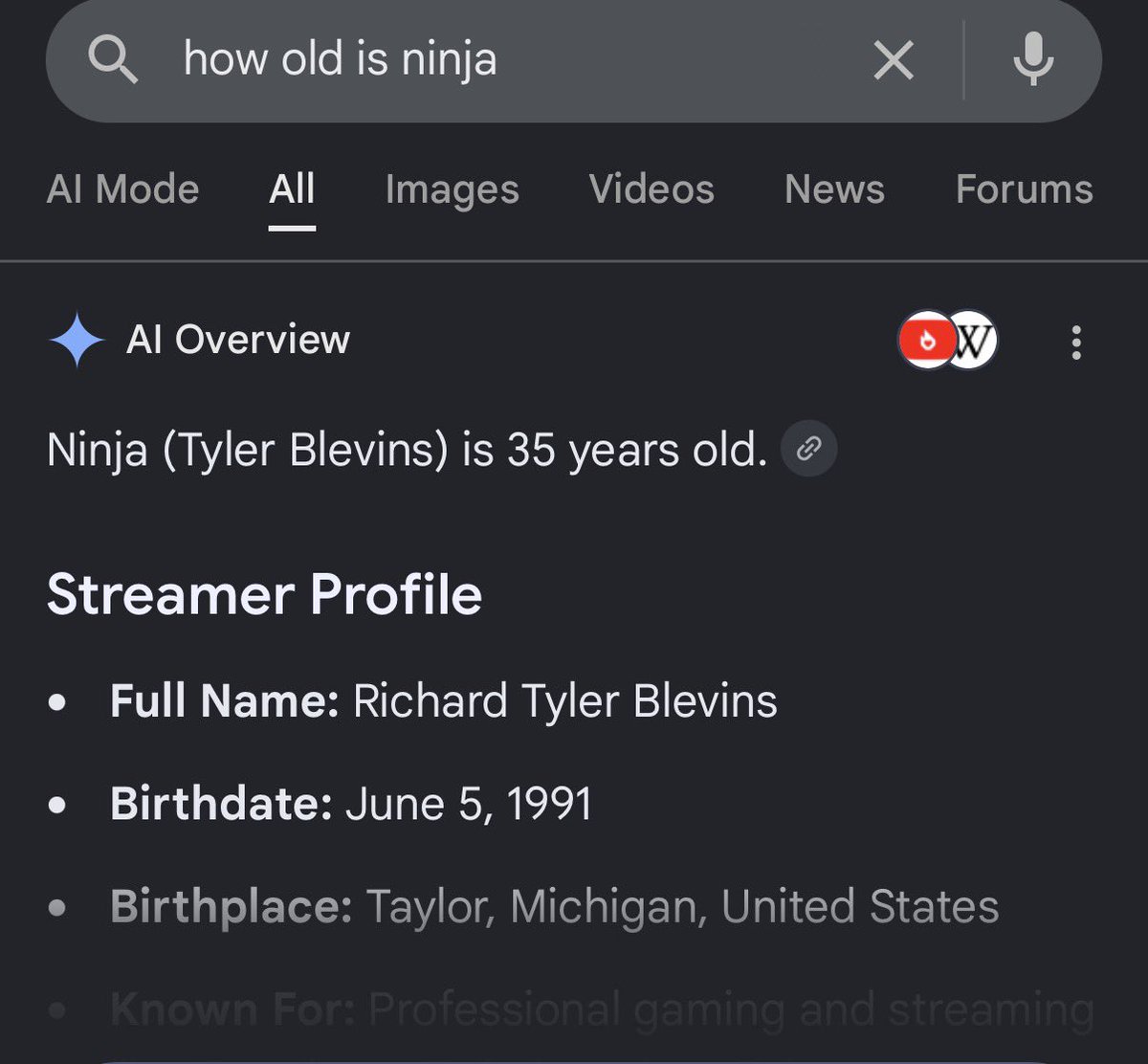The image size is (1148, 1064).
Task: Select the 'Richard Tyler Blevins' full name text
Action: pos(564,701)
